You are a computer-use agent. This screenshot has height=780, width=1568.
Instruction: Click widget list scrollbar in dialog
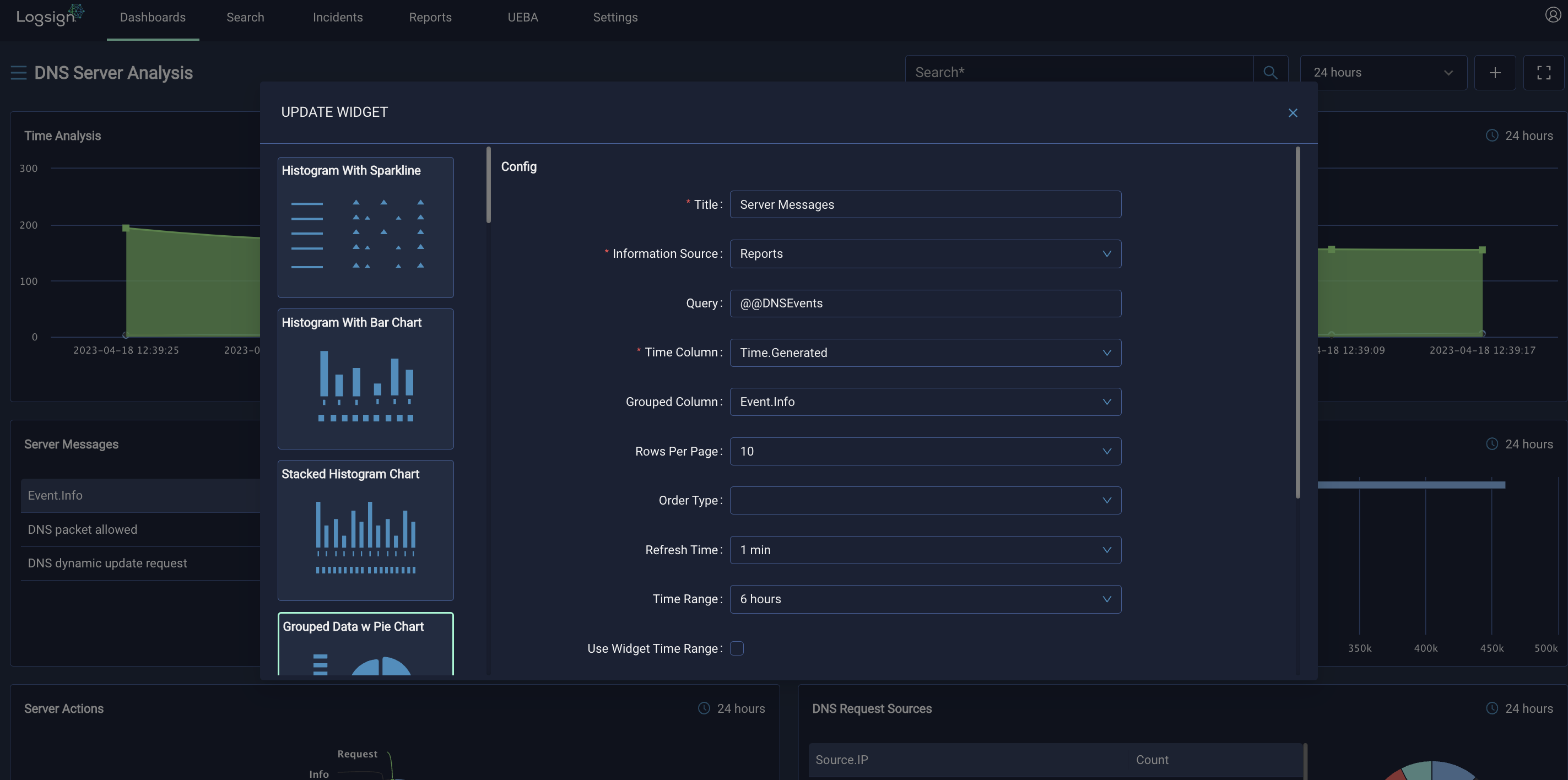[488, 185]
